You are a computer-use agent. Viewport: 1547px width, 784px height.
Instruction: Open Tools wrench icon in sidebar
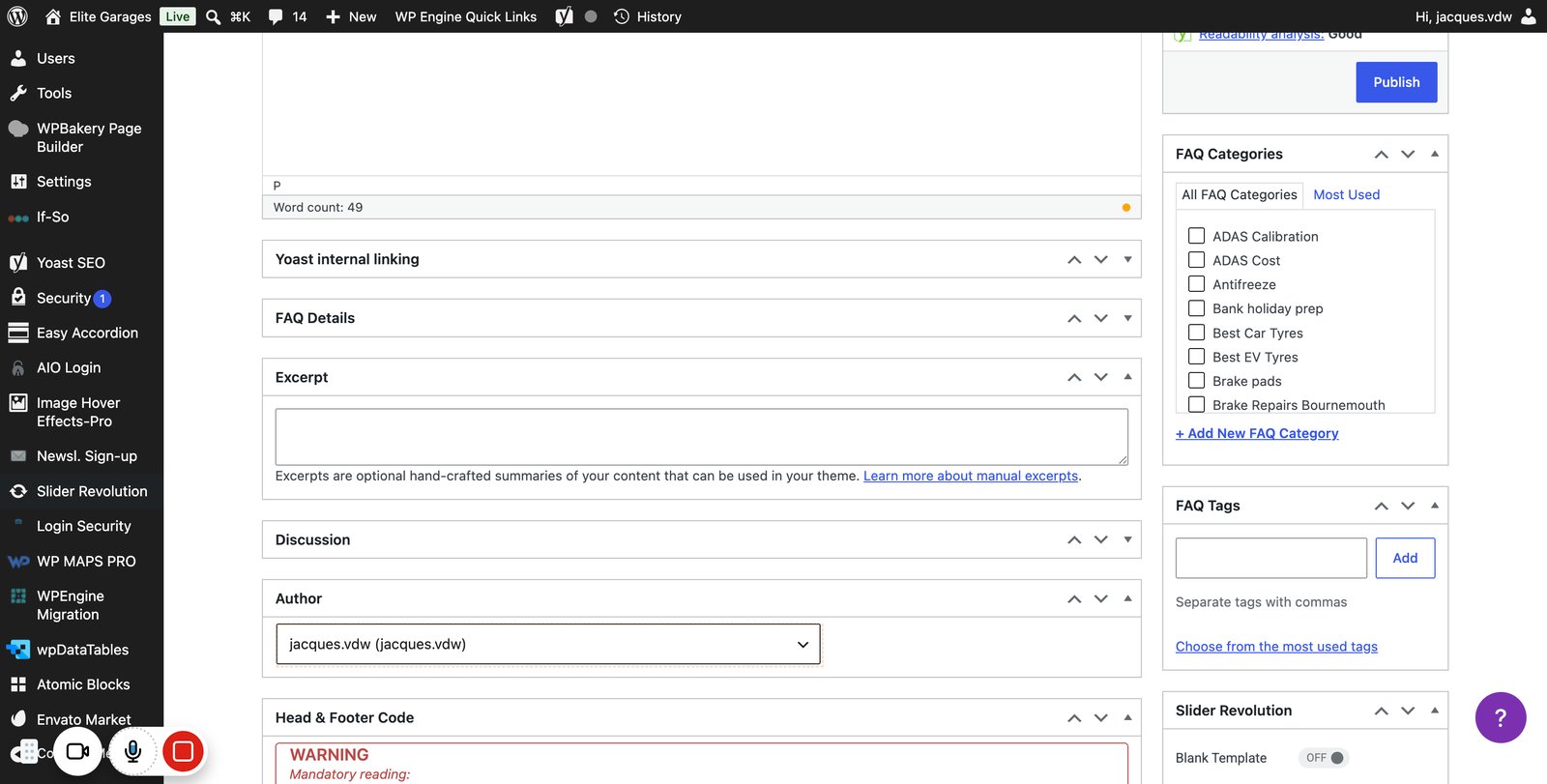[18, 93]
